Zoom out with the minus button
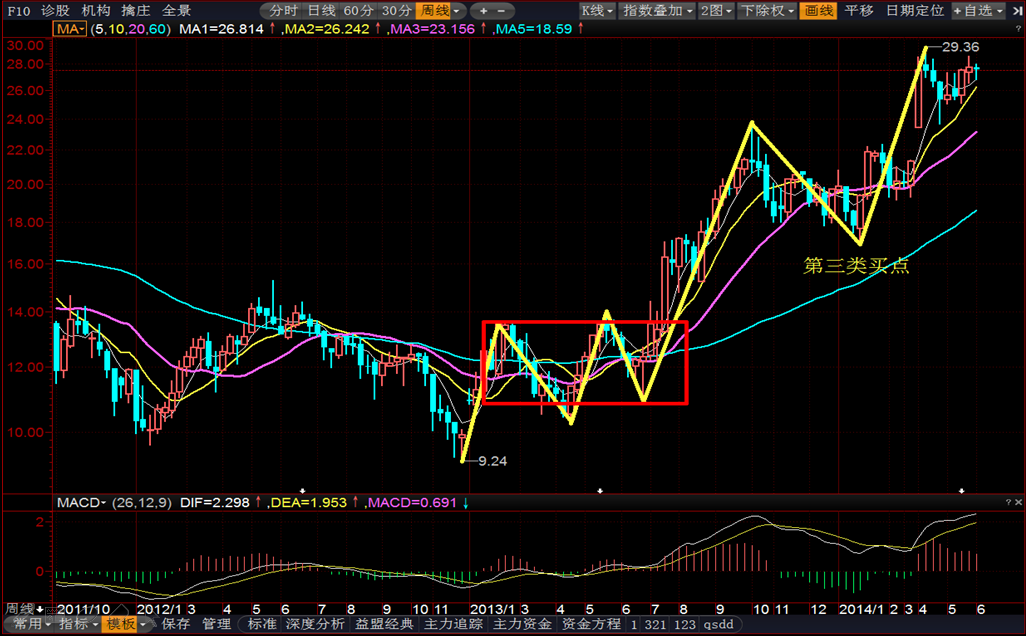 501,10
